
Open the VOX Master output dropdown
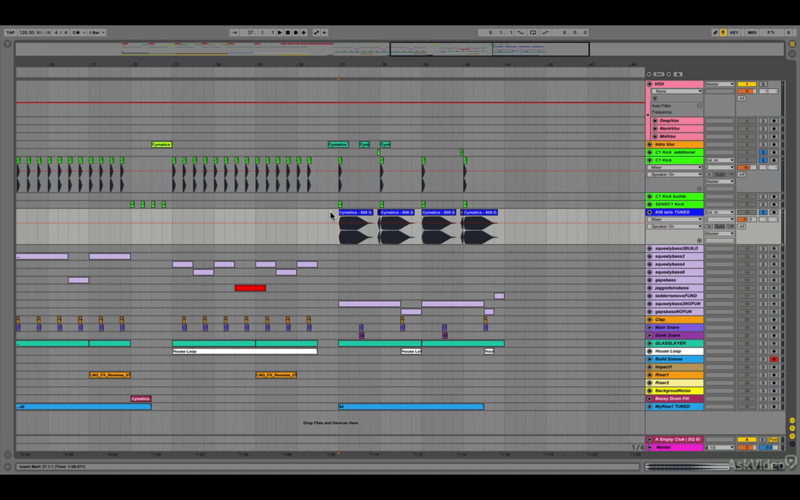(719, 84)
